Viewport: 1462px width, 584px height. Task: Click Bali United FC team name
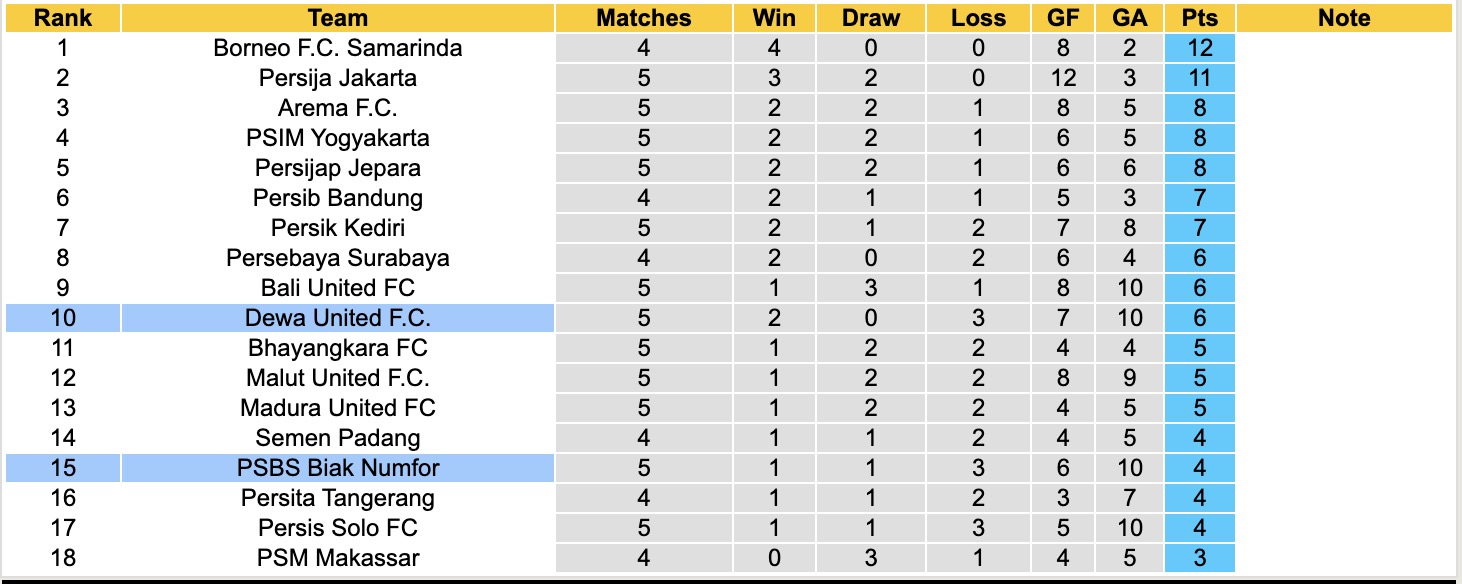(338, 288)
